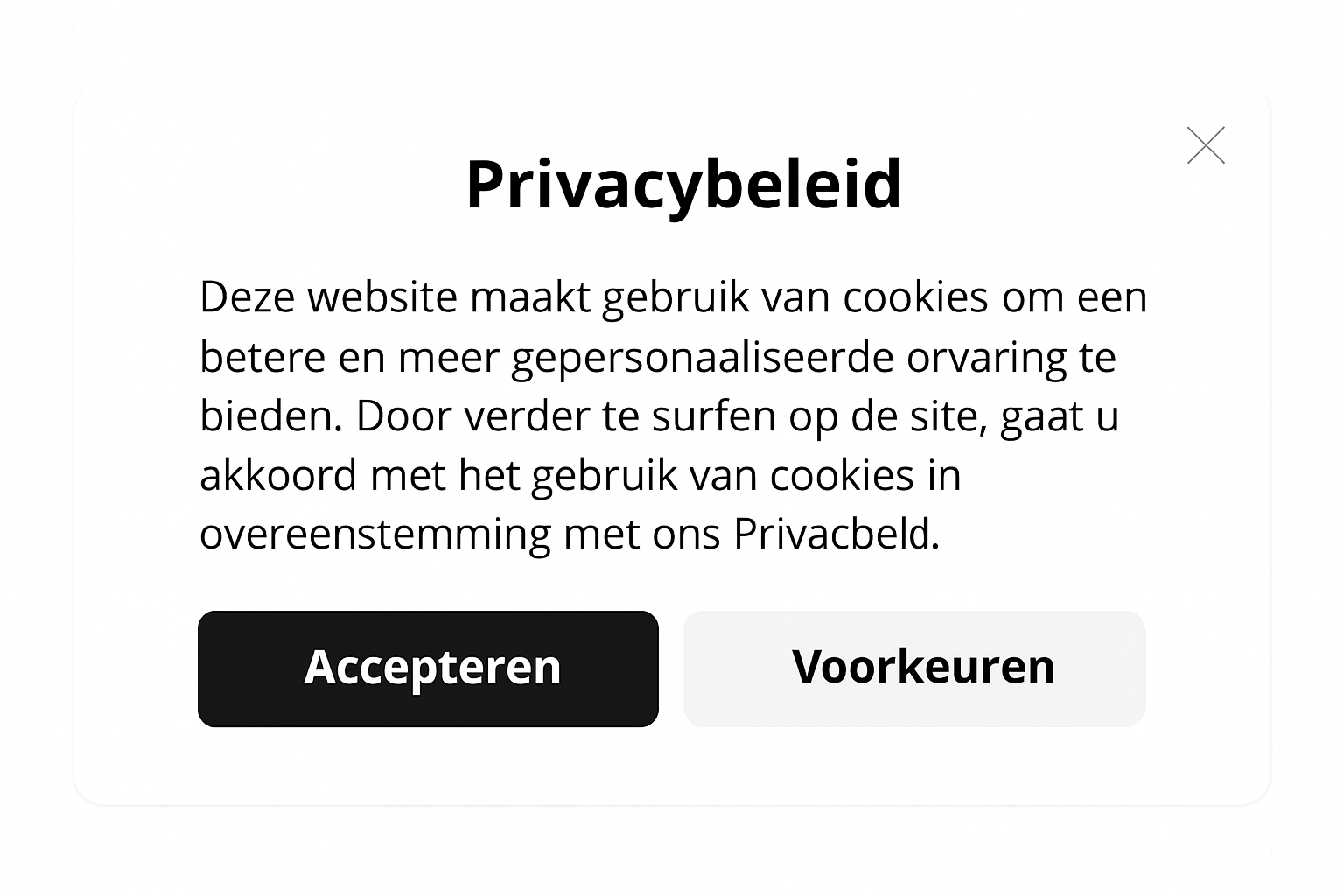Click the Privacybeleid heading

point(683,184)
